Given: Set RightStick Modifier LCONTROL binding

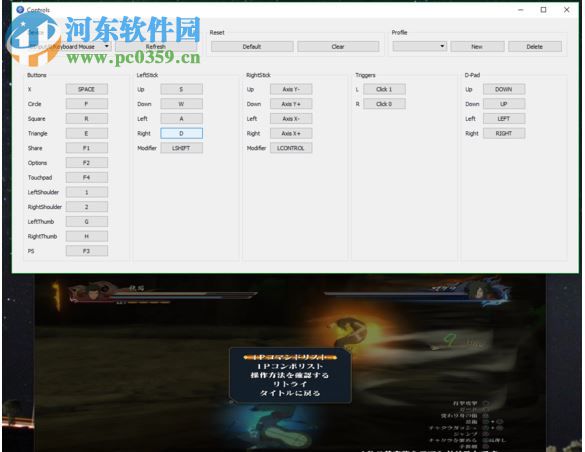Looking at the screenshot, I should (291, 148).
